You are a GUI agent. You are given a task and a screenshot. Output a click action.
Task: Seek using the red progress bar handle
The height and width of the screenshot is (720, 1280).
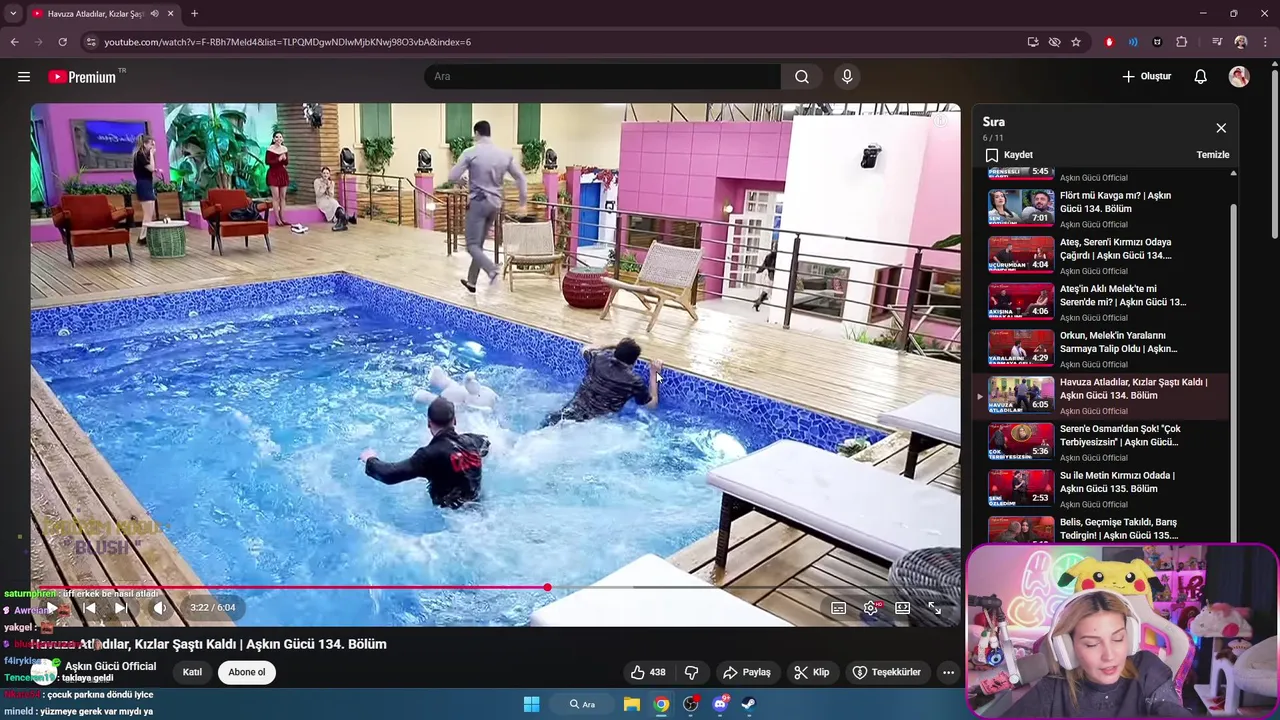547,587
